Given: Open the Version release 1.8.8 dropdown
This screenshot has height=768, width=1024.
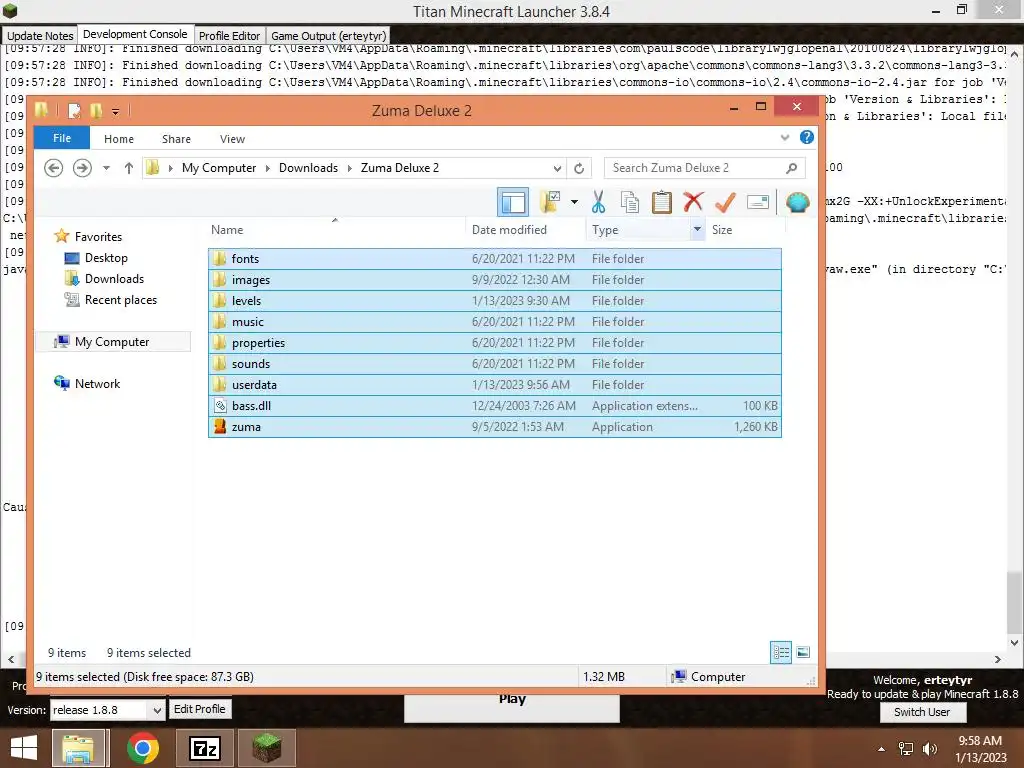Looking at the screenshot, I should (107, 710).
